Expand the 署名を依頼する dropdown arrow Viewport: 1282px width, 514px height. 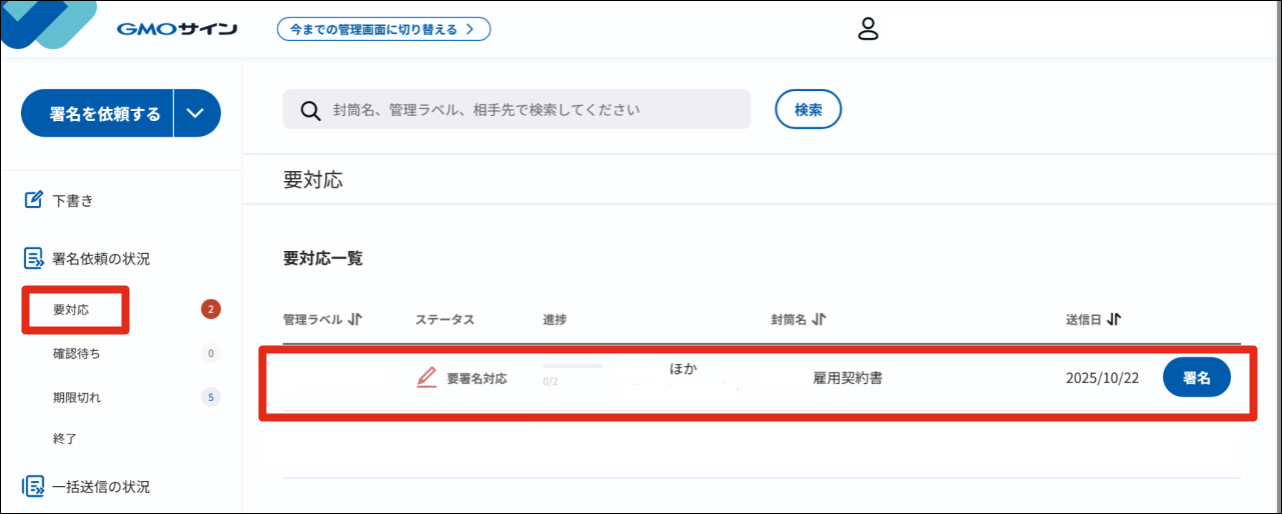pyautogui.click(x=196, y=113)
